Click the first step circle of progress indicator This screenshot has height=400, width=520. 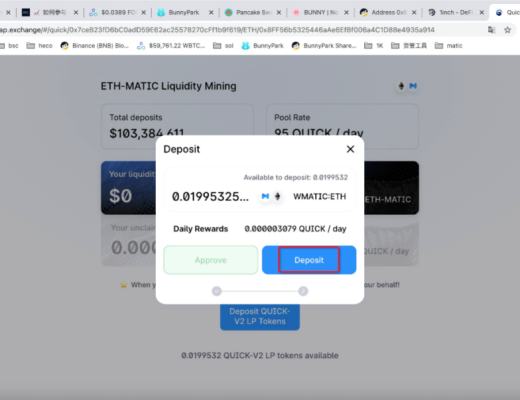[x=217, y=291]
